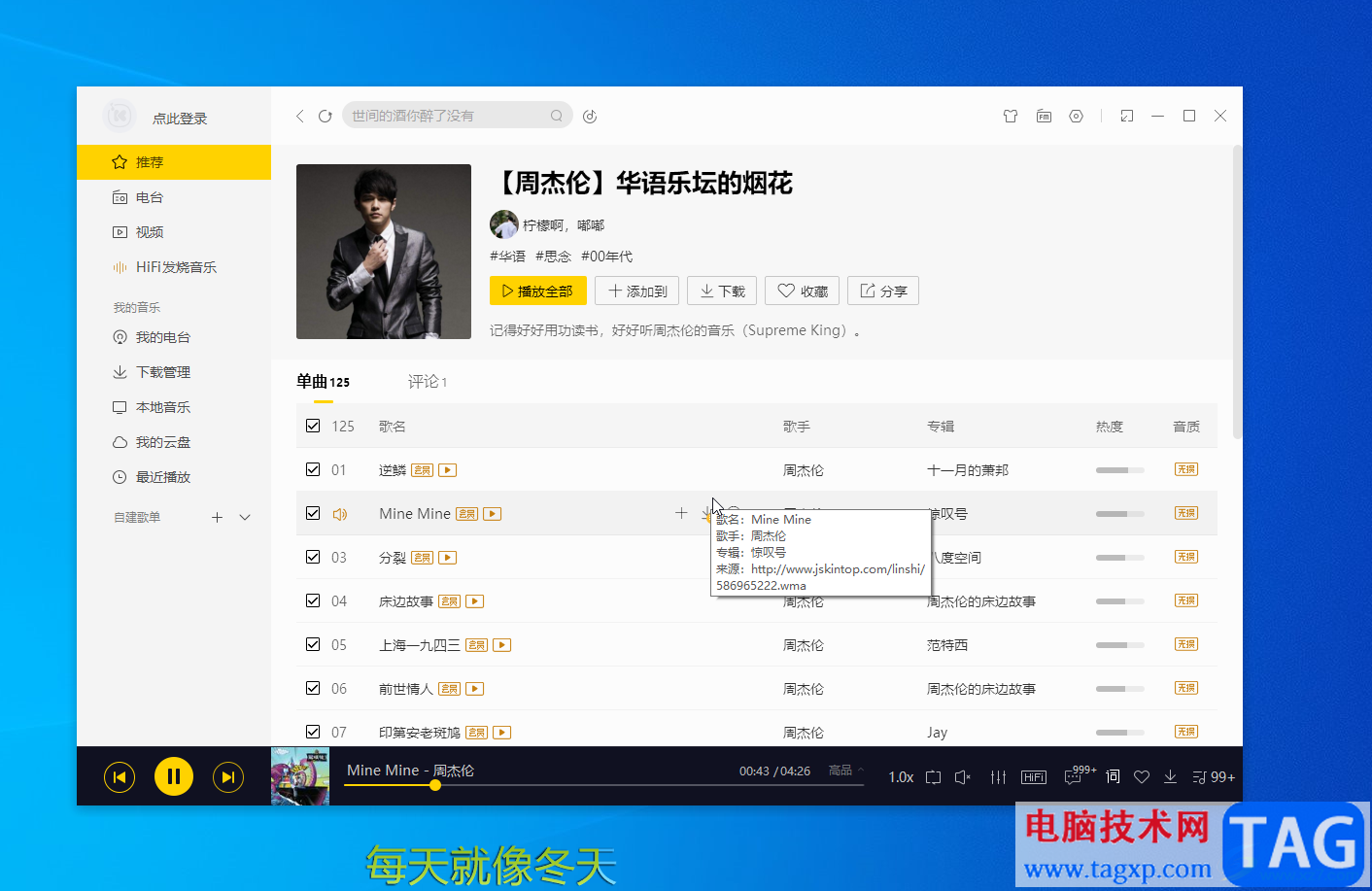Image resolution: width=1372 pixels, height=891 pixels.
Task: Open 本地音乐 in the sidebar
Action: pos(174,407)
